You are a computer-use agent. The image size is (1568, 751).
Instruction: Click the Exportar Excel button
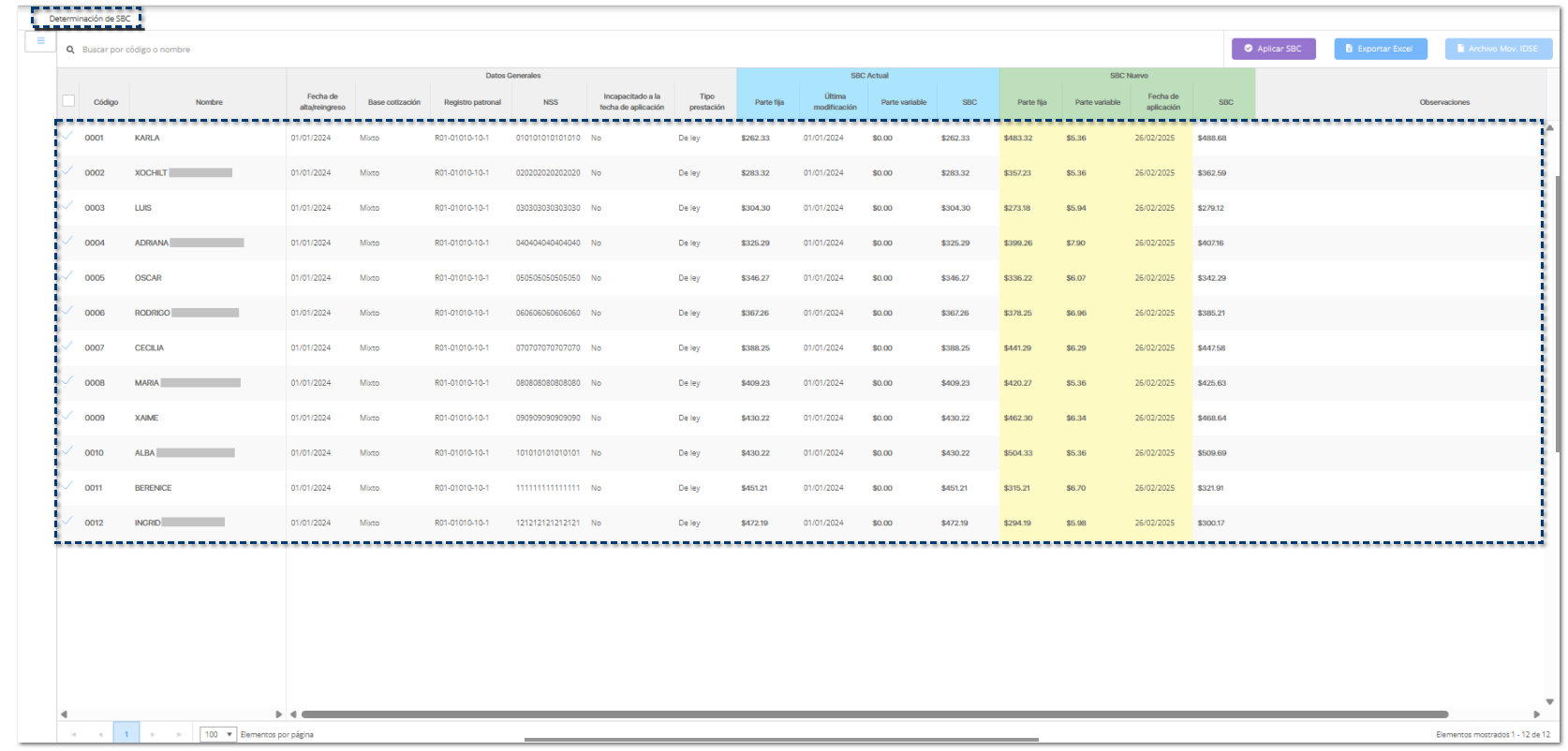click(x=1381, y=49)
